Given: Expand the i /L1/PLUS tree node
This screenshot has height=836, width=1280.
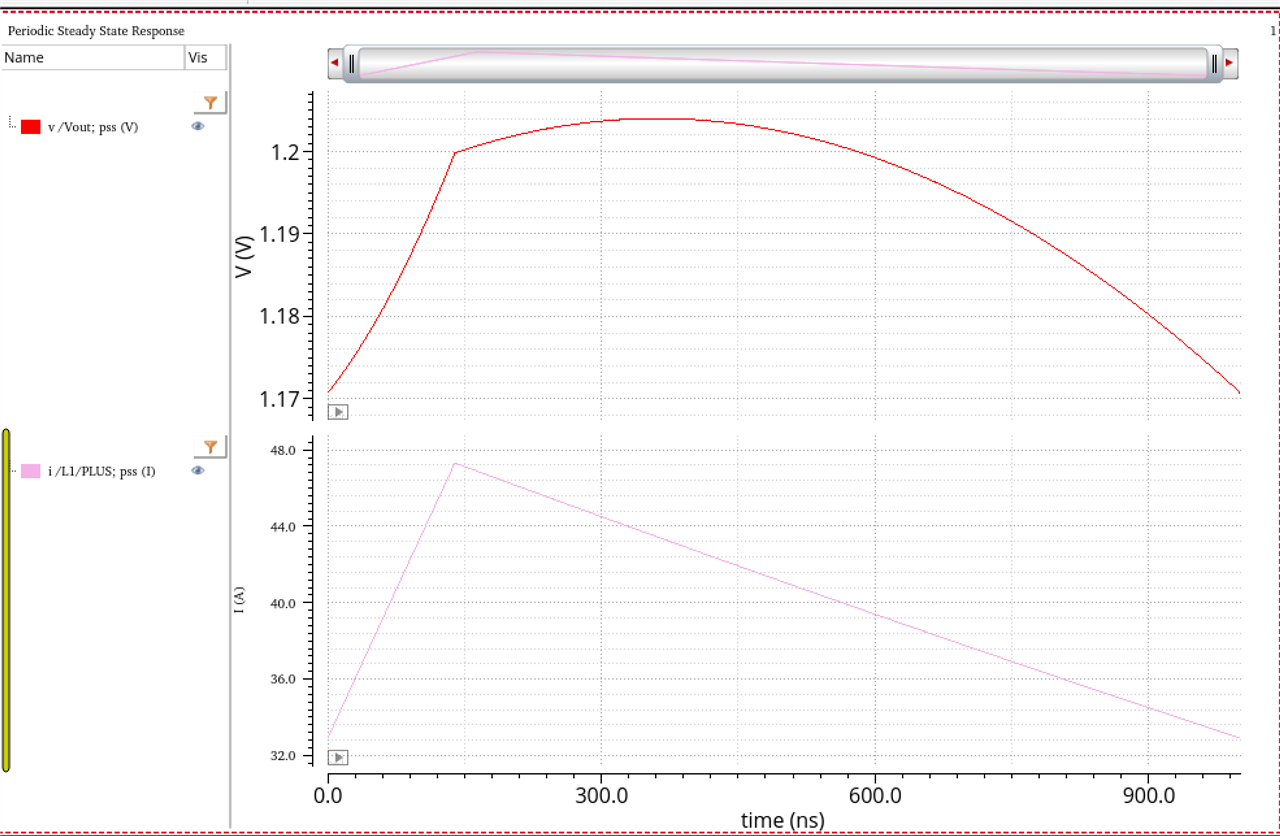Looking at the screenshot, I should click(12, 470).
